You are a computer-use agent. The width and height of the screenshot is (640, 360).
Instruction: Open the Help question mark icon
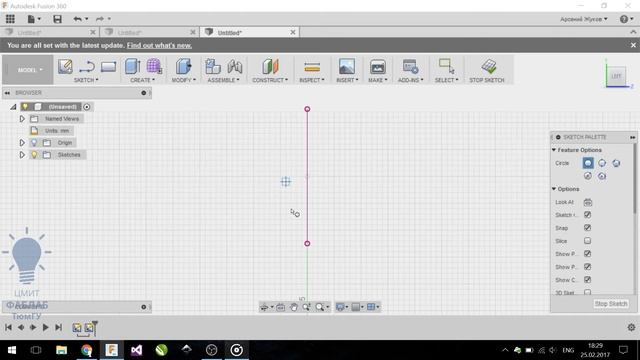[624, 19]
